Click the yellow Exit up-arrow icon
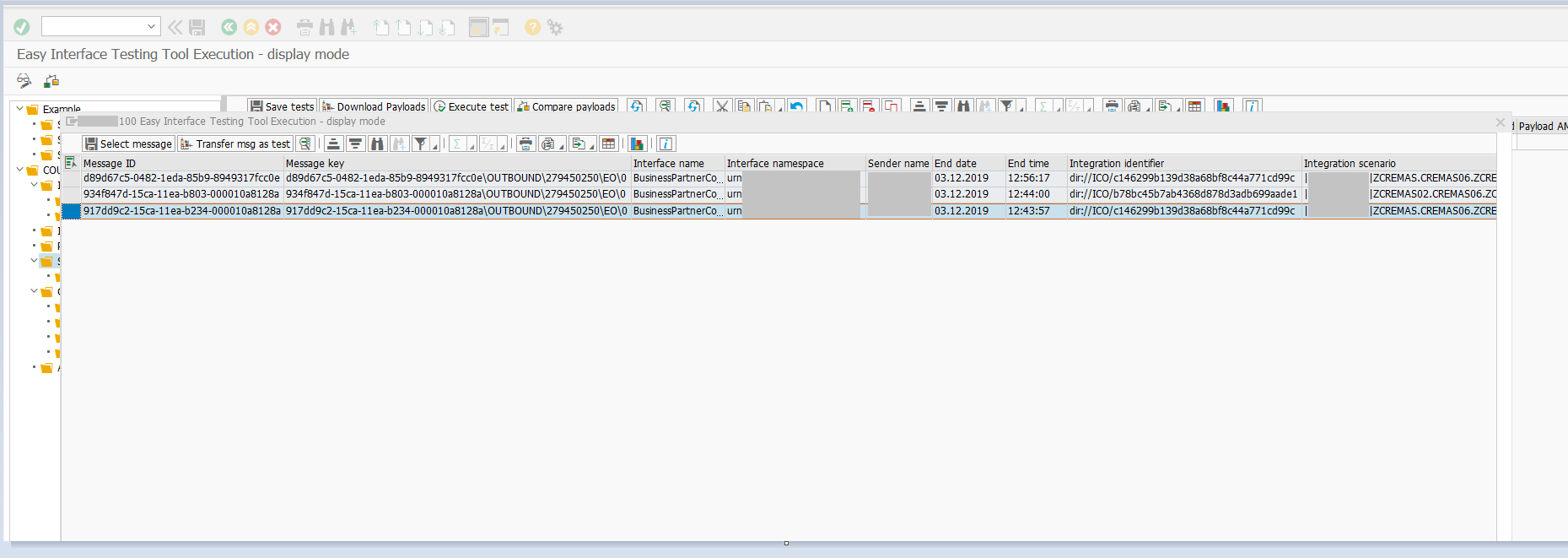 pyautogui.click(x=251, y=28)
